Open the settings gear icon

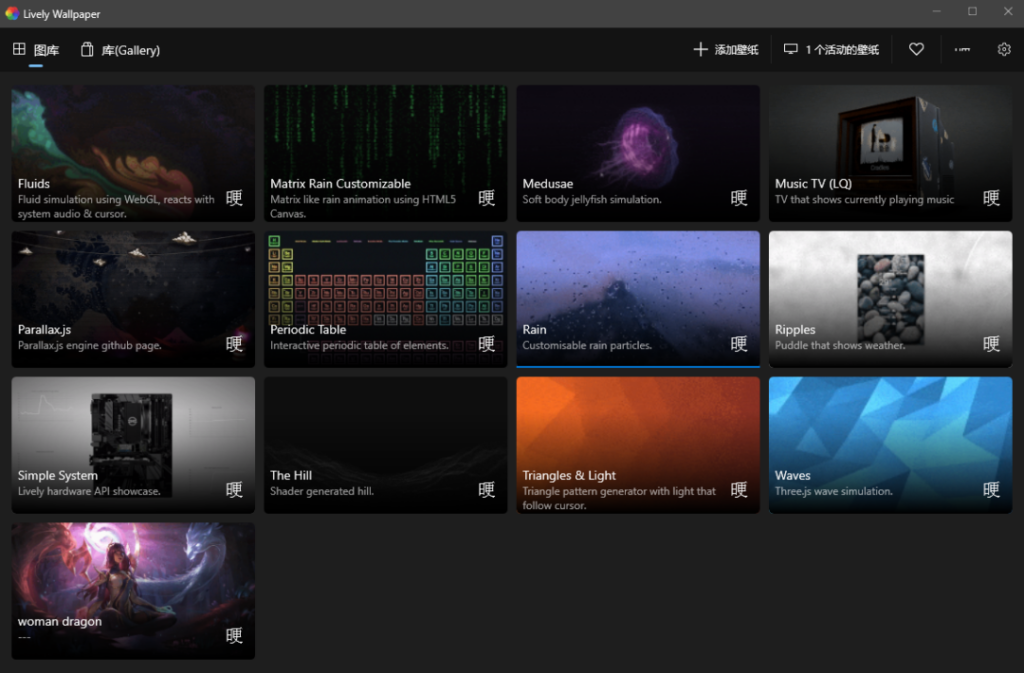1004,49
